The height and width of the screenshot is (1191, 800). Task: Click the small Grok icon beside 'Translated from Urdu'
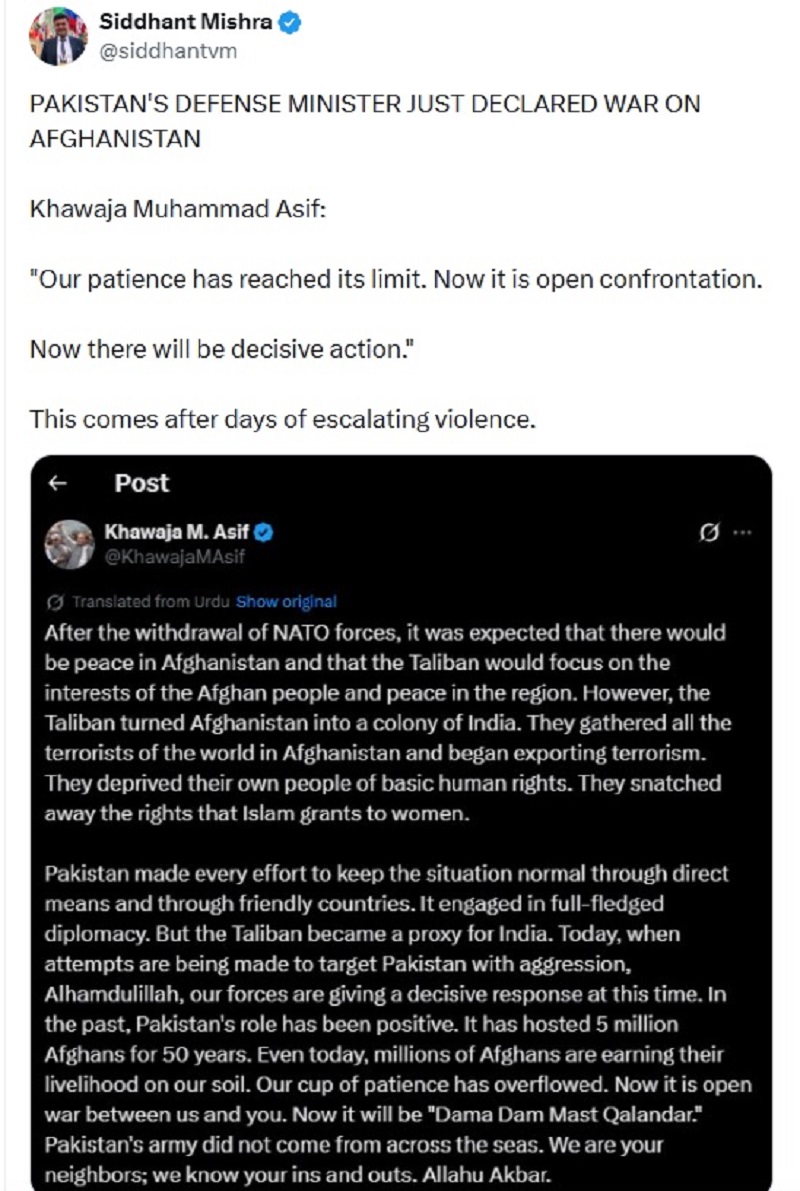56,602
